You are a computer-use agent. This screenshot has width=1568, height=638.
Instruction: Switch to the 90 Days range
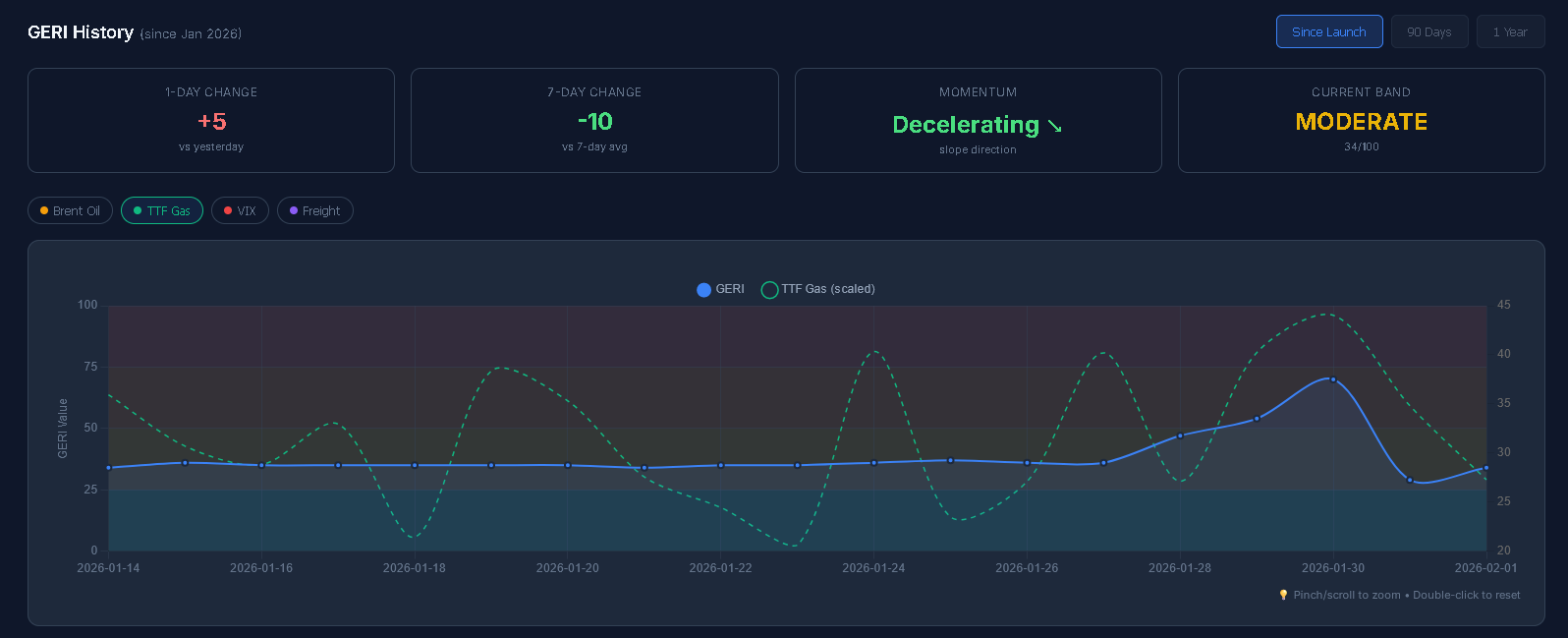[1428, 31]
